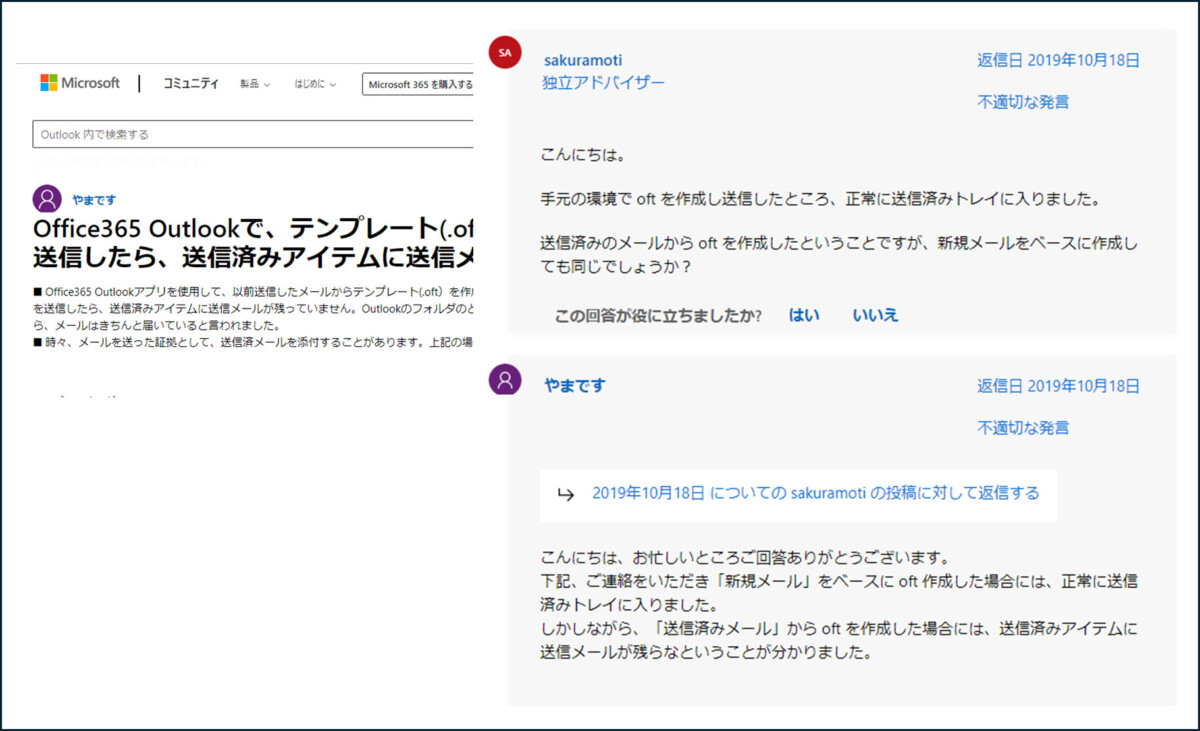Image resolution: width=1200 pixels, height=731 pixels.
Task: Click the reply arrow icon in quoted box
Action: click(565, 494)
